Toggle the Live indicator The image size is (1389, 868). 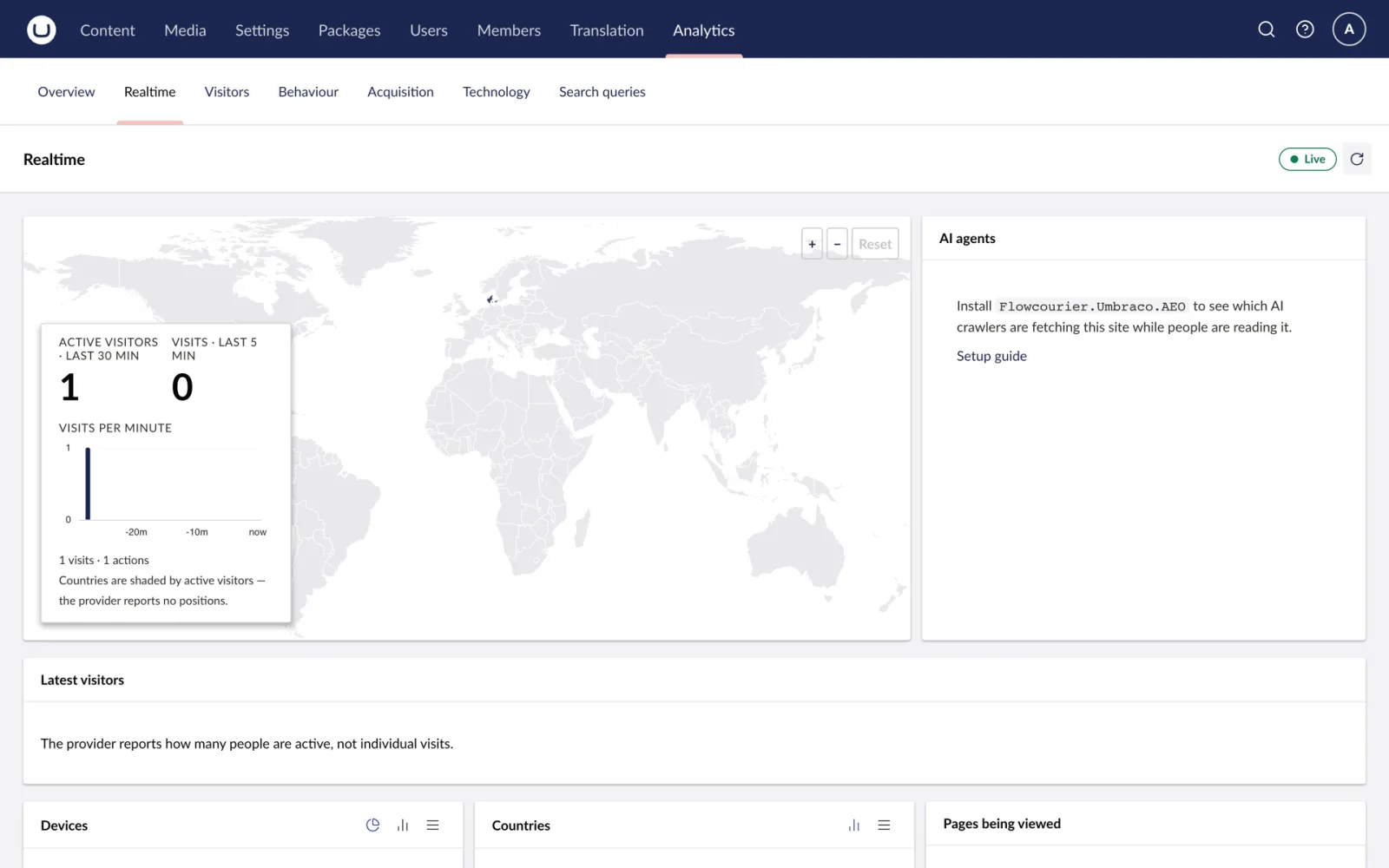(x=1307, y=159)
